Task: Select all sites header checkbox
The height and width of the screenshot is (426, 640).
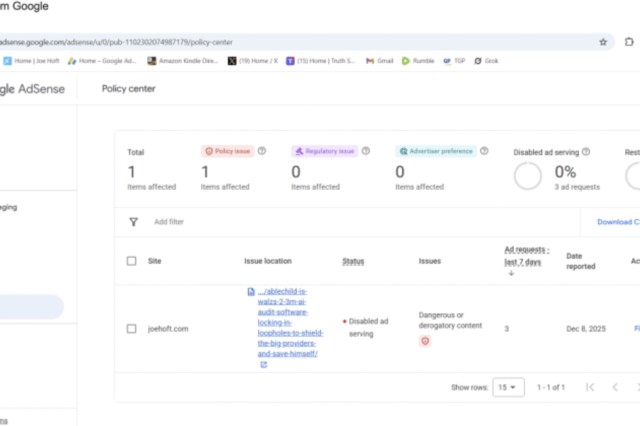Action: [132, 261]
